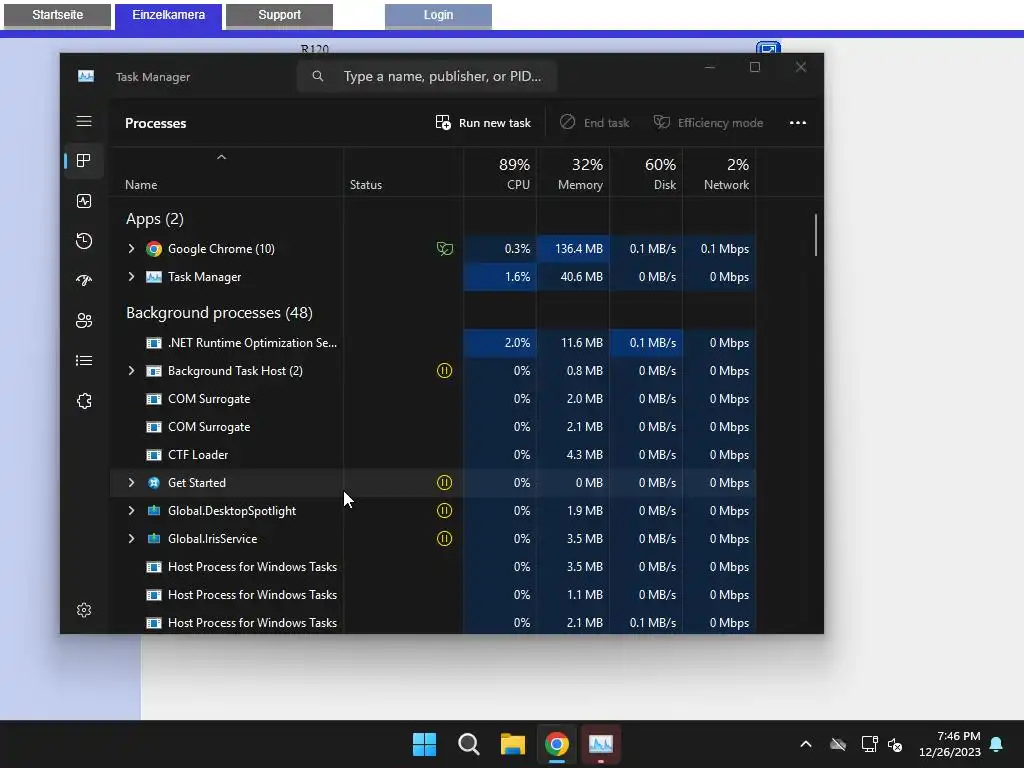Click the Google Chrome icon in process list

click(153, 249)
